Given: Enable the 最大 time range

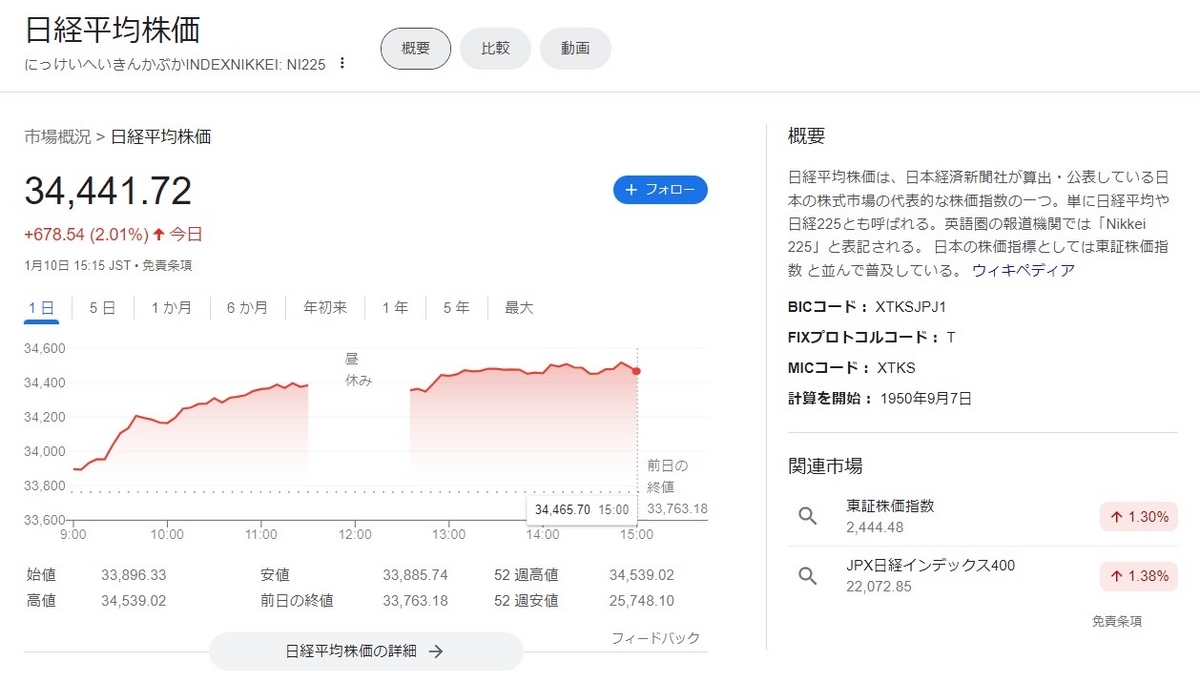Looking at the screenshot, I should 517,308.
